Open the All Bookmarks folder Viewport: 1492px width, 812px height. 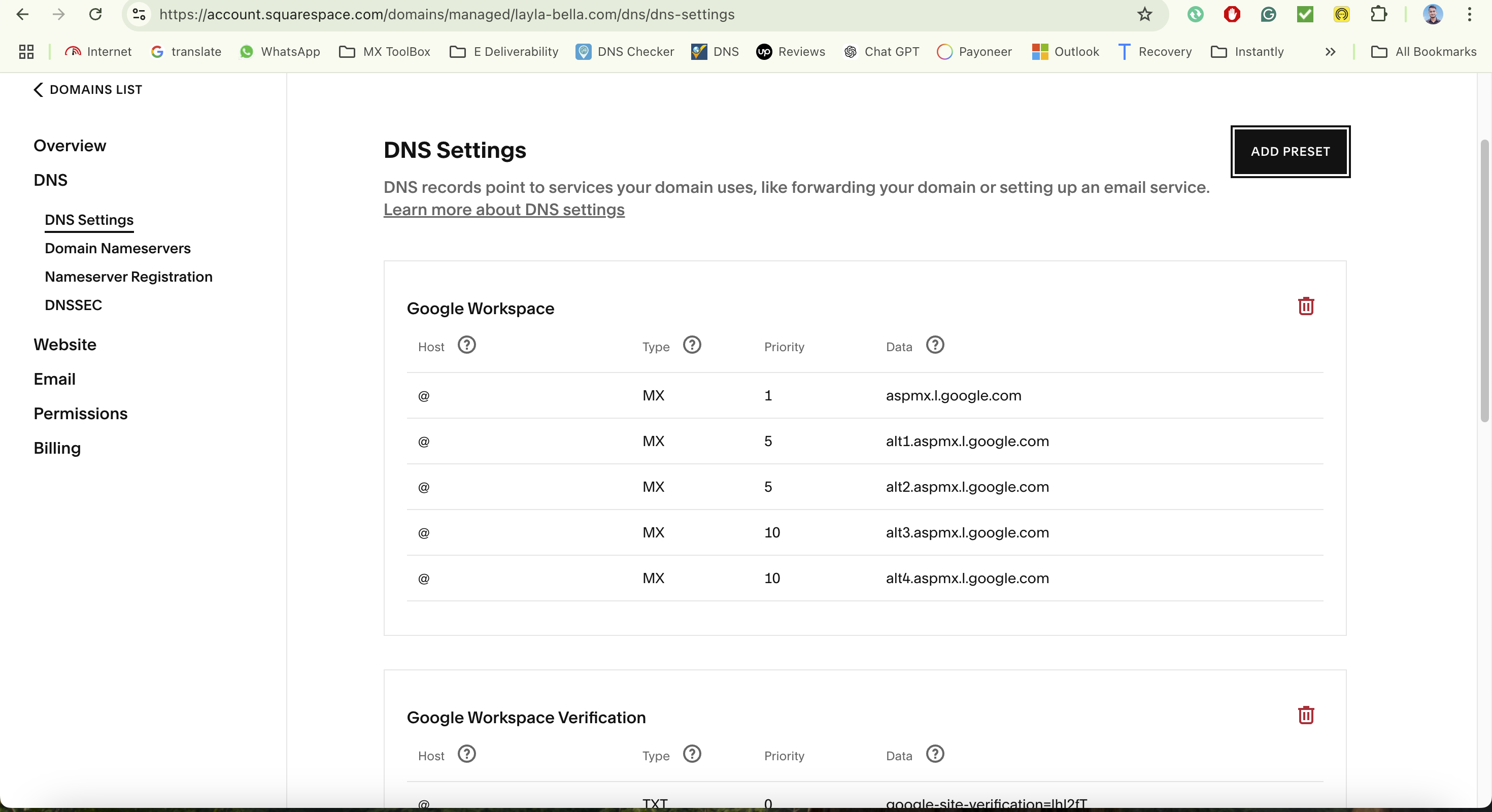click(x=1424, y=52)
